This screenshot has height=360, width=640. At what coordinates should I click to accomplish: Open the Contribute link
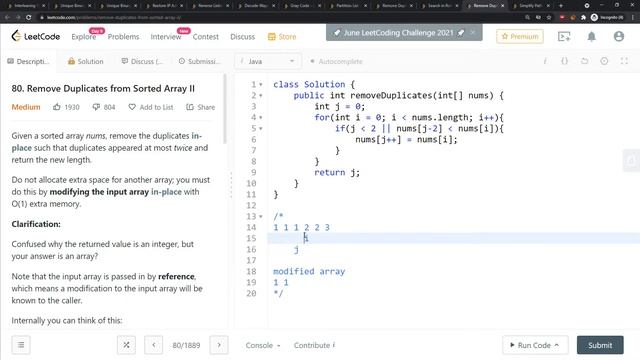(314, 345)
